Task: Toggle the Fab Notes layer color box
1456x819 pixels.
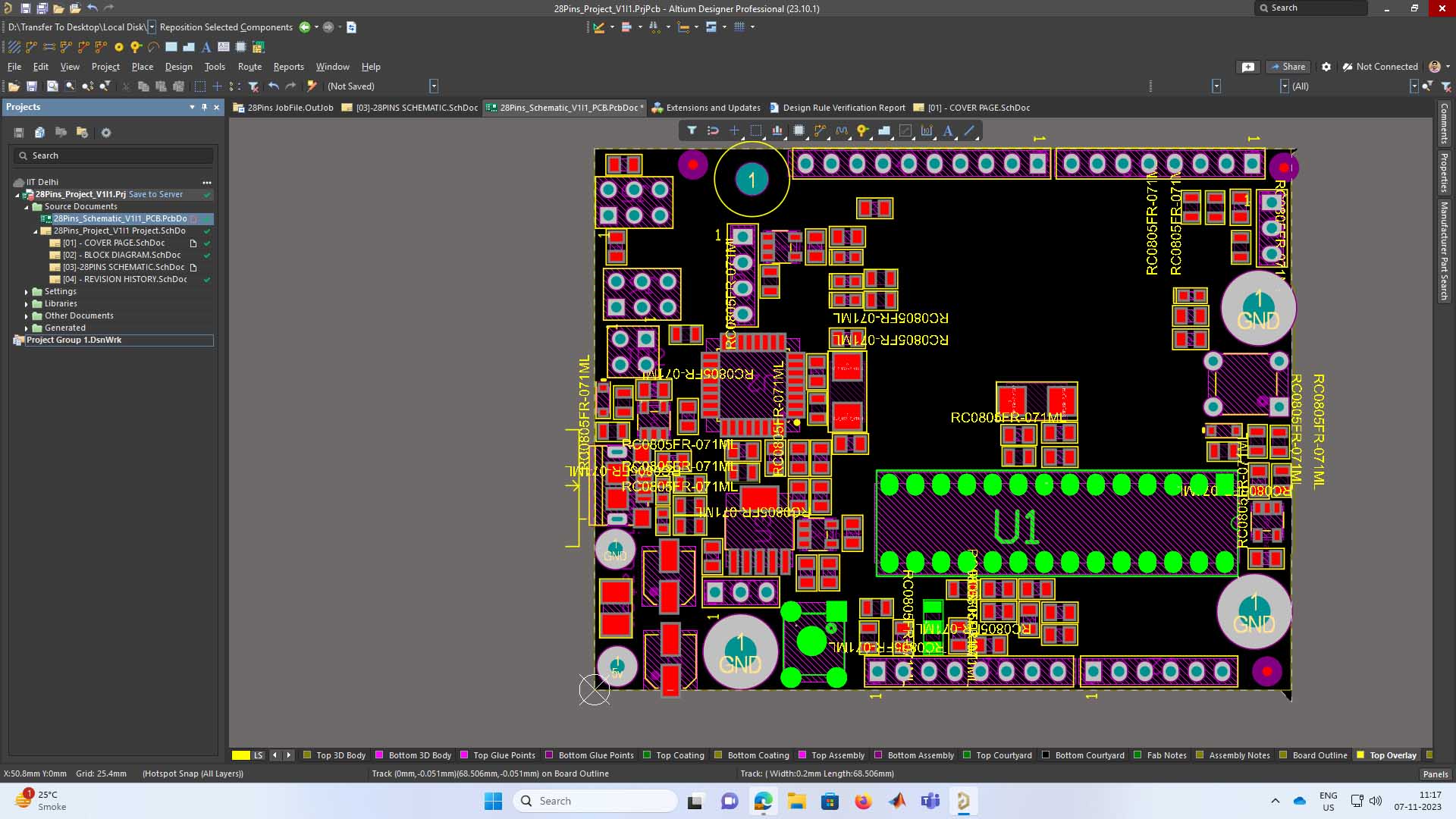Action: pos(1137,755)
